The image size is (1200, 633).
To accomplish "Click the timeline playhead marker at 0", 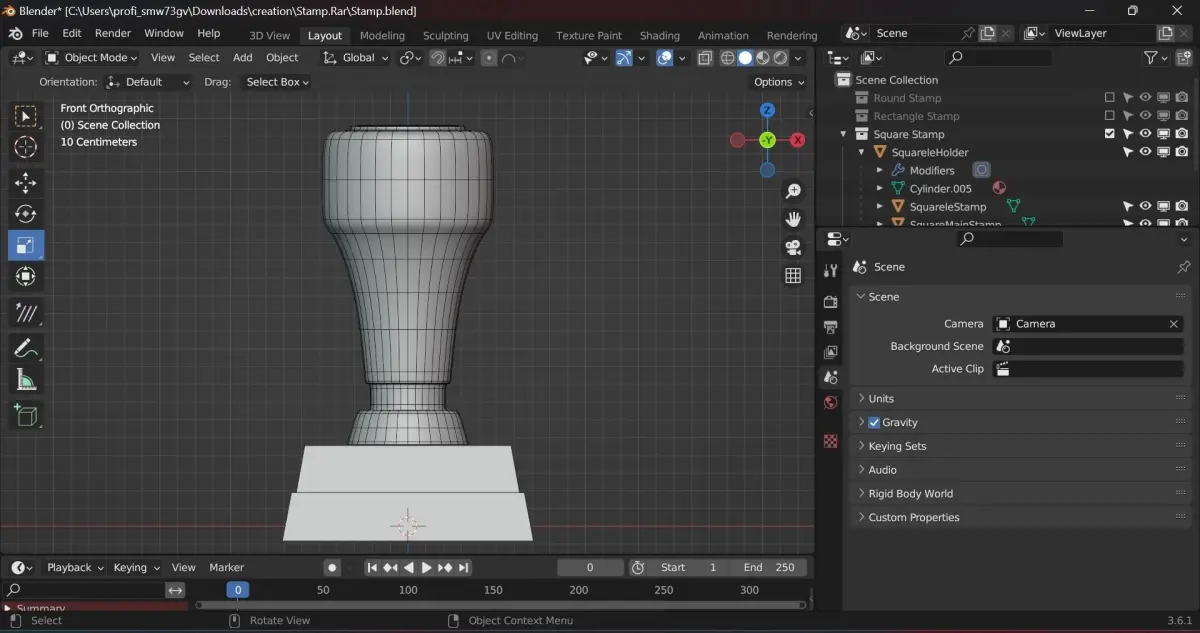I will pos(237,590).
